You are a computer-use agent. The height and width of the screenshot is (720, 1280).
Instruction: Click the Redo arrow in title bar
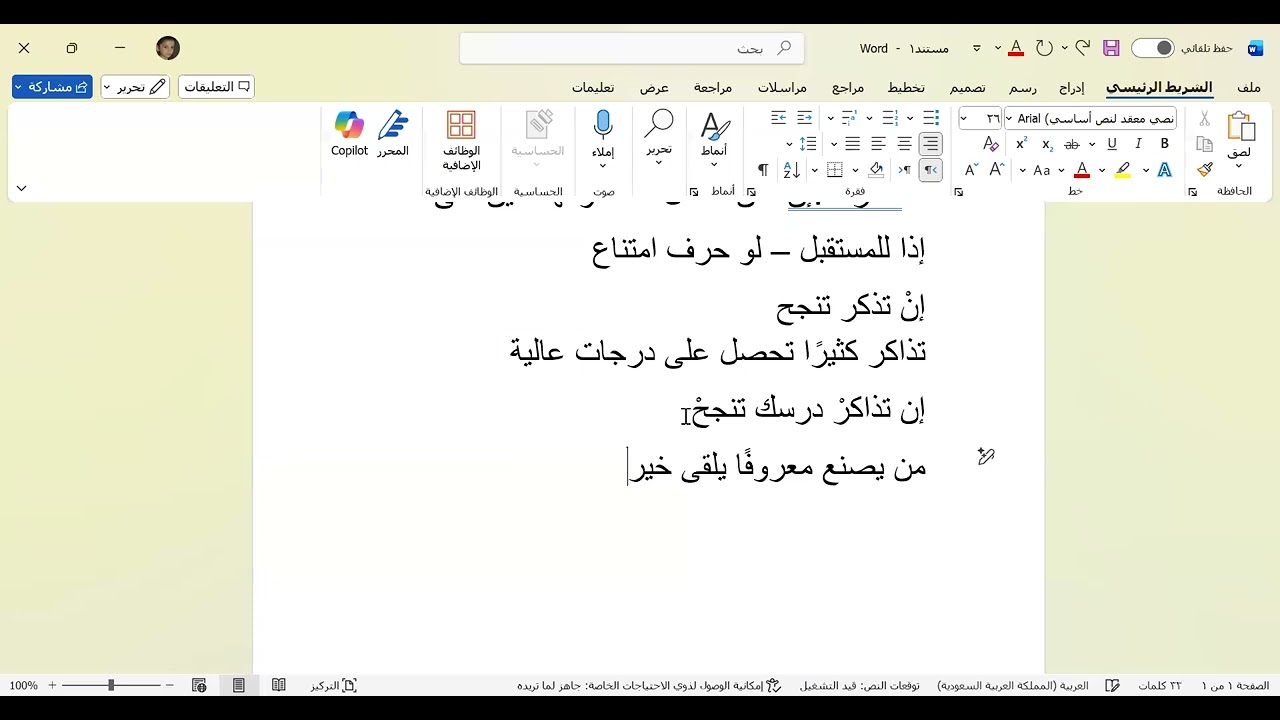tap(1044, 48)
